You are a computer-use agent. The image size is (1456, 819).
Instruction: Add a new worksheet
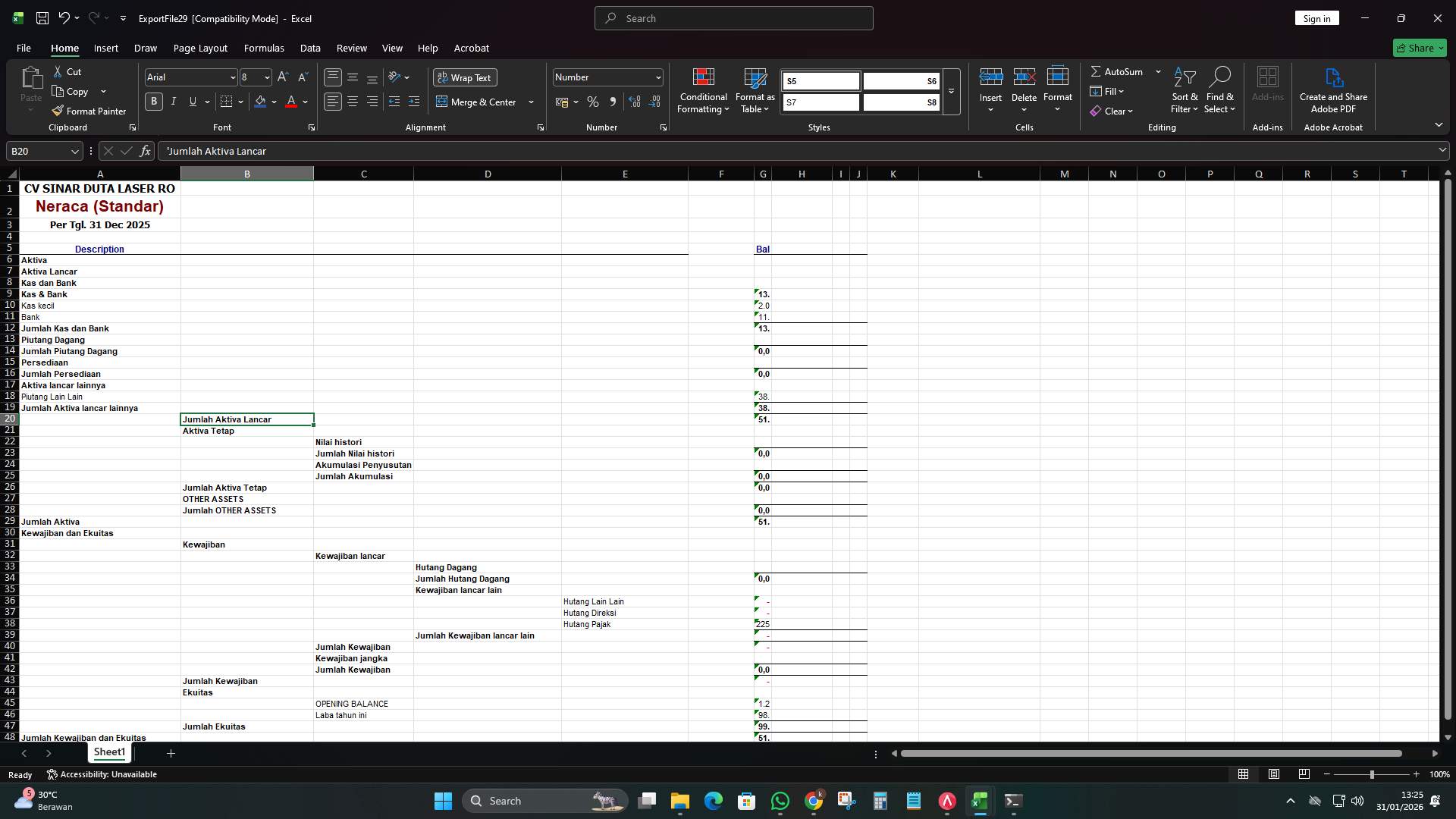[171, 753]
